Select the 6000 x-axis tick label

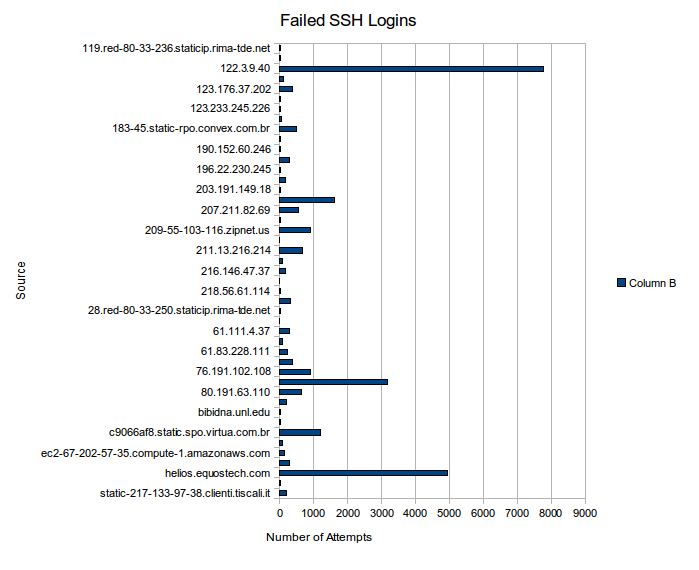click(x=483, y=513)
